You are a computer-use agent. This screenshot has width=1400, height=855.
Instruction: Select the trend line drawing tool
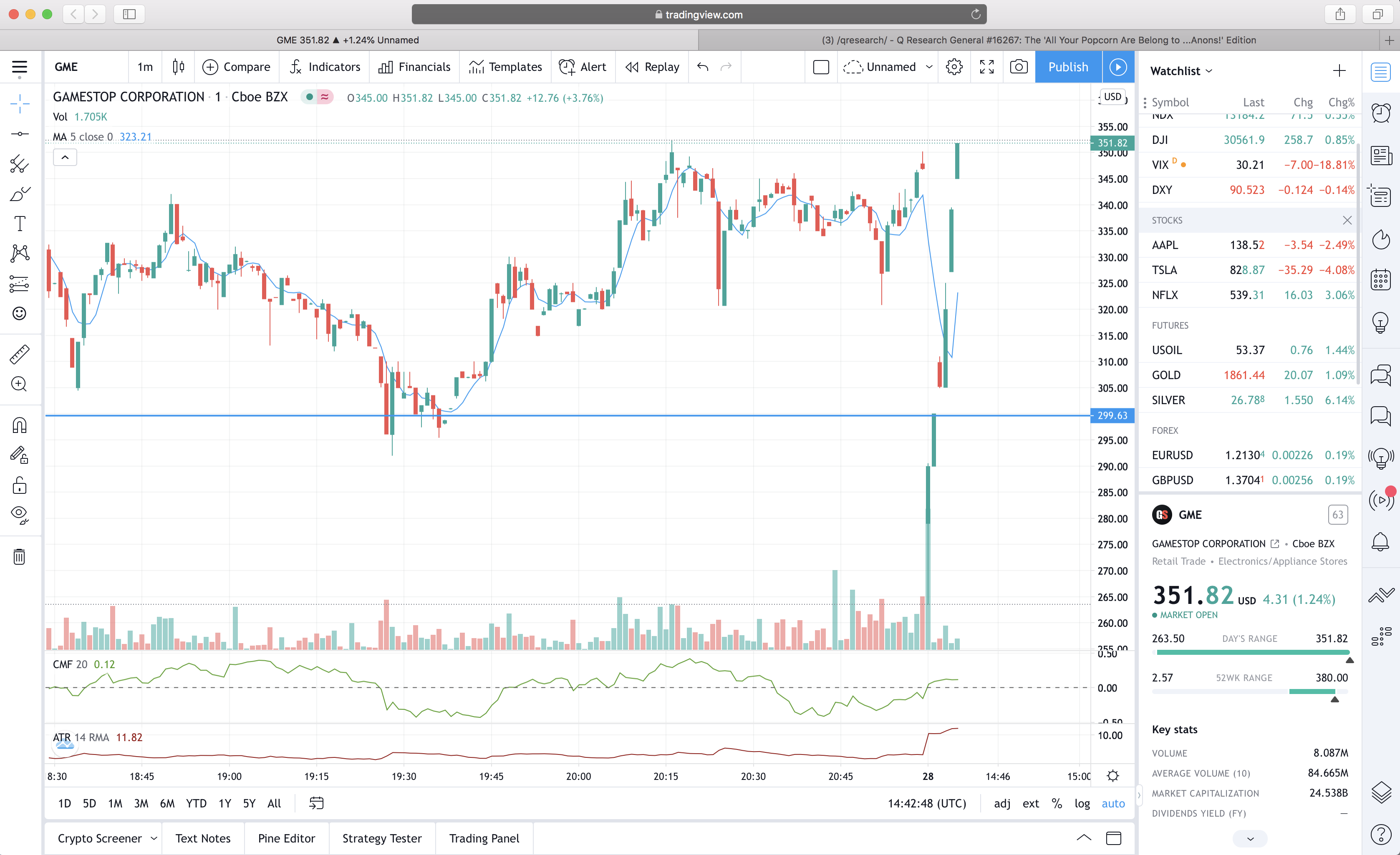pyautogui.click(x=19, y=134)
